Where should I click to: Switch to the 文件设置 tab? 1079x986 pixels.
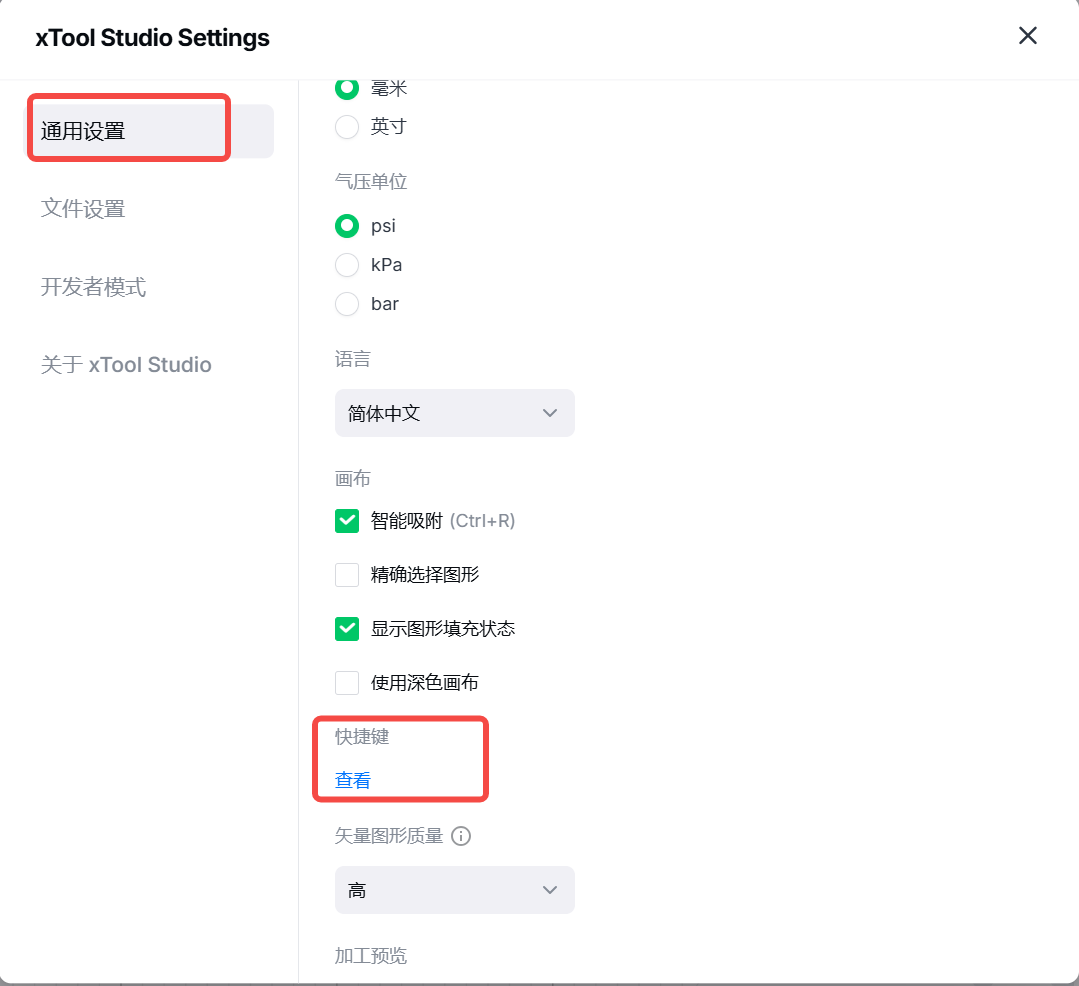pos(83,209)
